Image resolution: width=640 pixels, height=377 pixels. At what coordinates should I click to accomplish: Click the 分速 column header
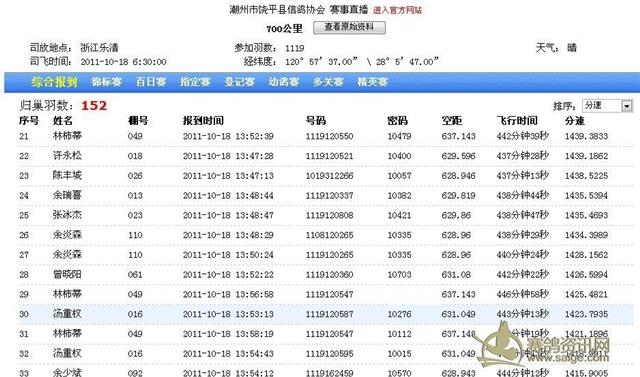(x=575, y=121)
